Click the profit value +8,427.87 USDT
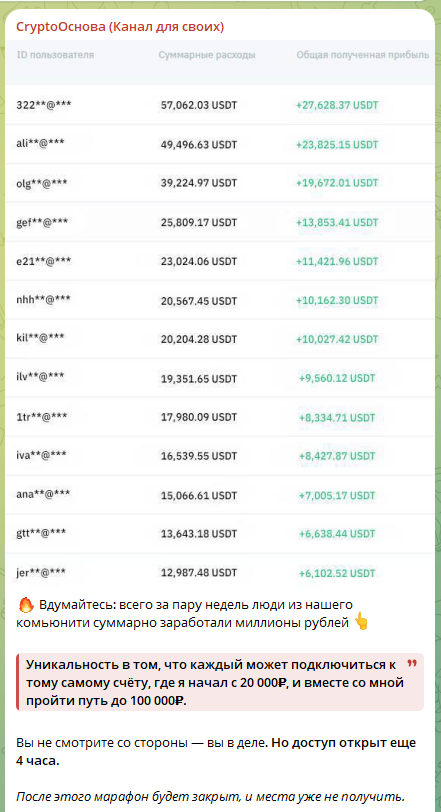This screenshot has width=441, height=812. click(x=337, y=456)
